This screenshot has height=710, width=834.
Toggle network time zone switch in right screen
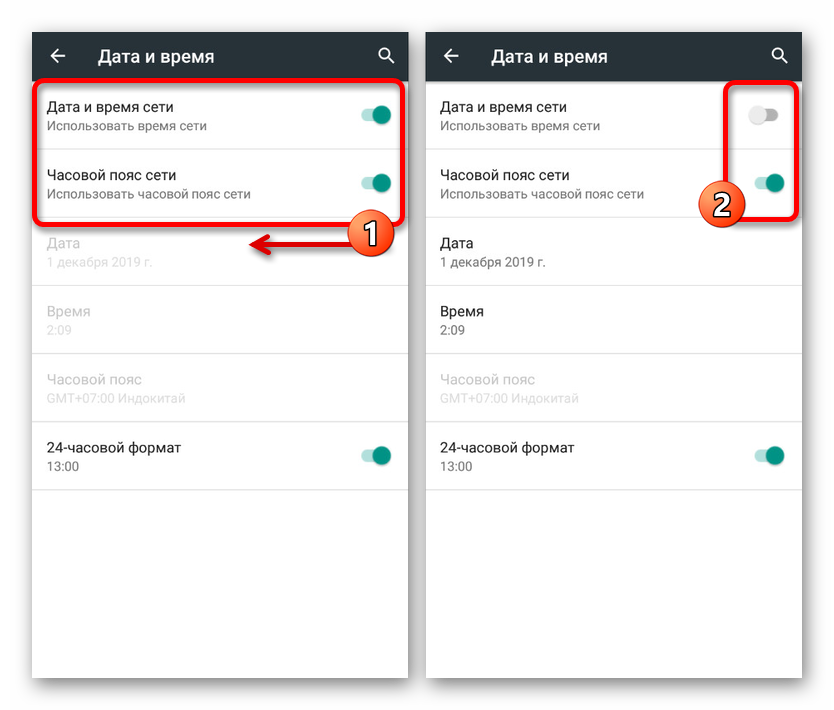click(770, 183)
